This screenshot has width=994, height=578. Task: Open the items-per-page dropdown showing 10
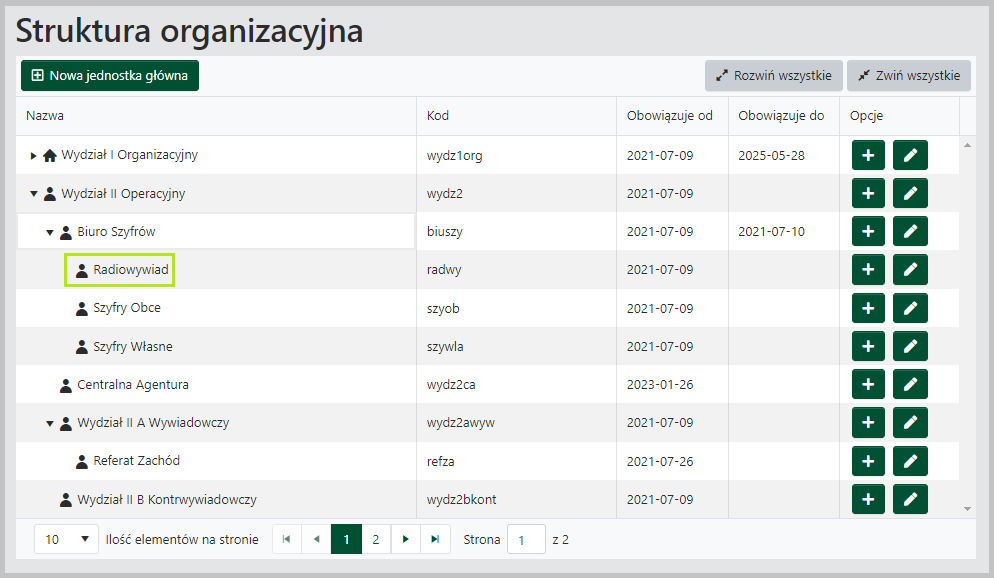66,539
